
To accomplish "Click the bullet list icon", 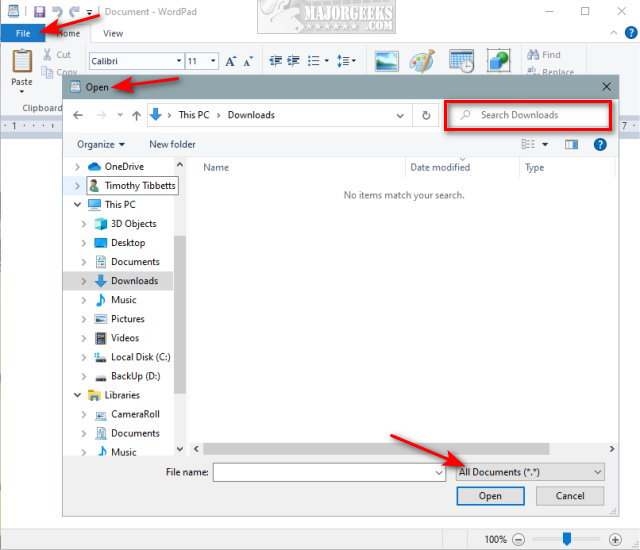I will [x=313, y=61].
